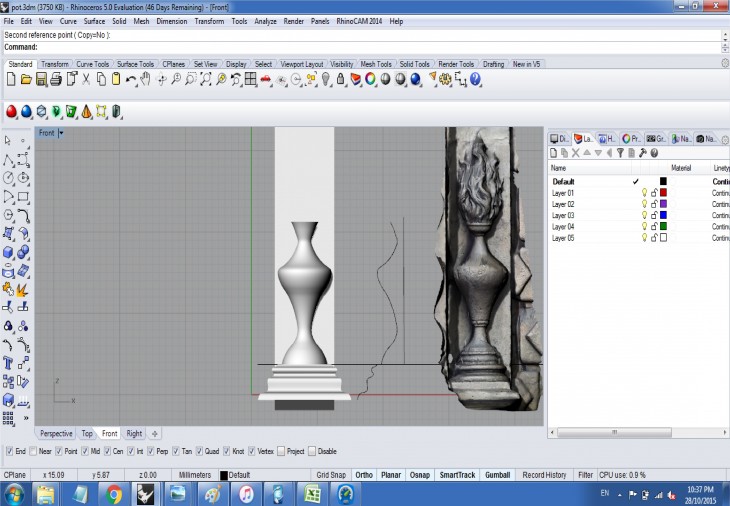Uncheck the Quad osnap checkbox
The height and width of the screenshot is (506, 730).
click(200, 451)
